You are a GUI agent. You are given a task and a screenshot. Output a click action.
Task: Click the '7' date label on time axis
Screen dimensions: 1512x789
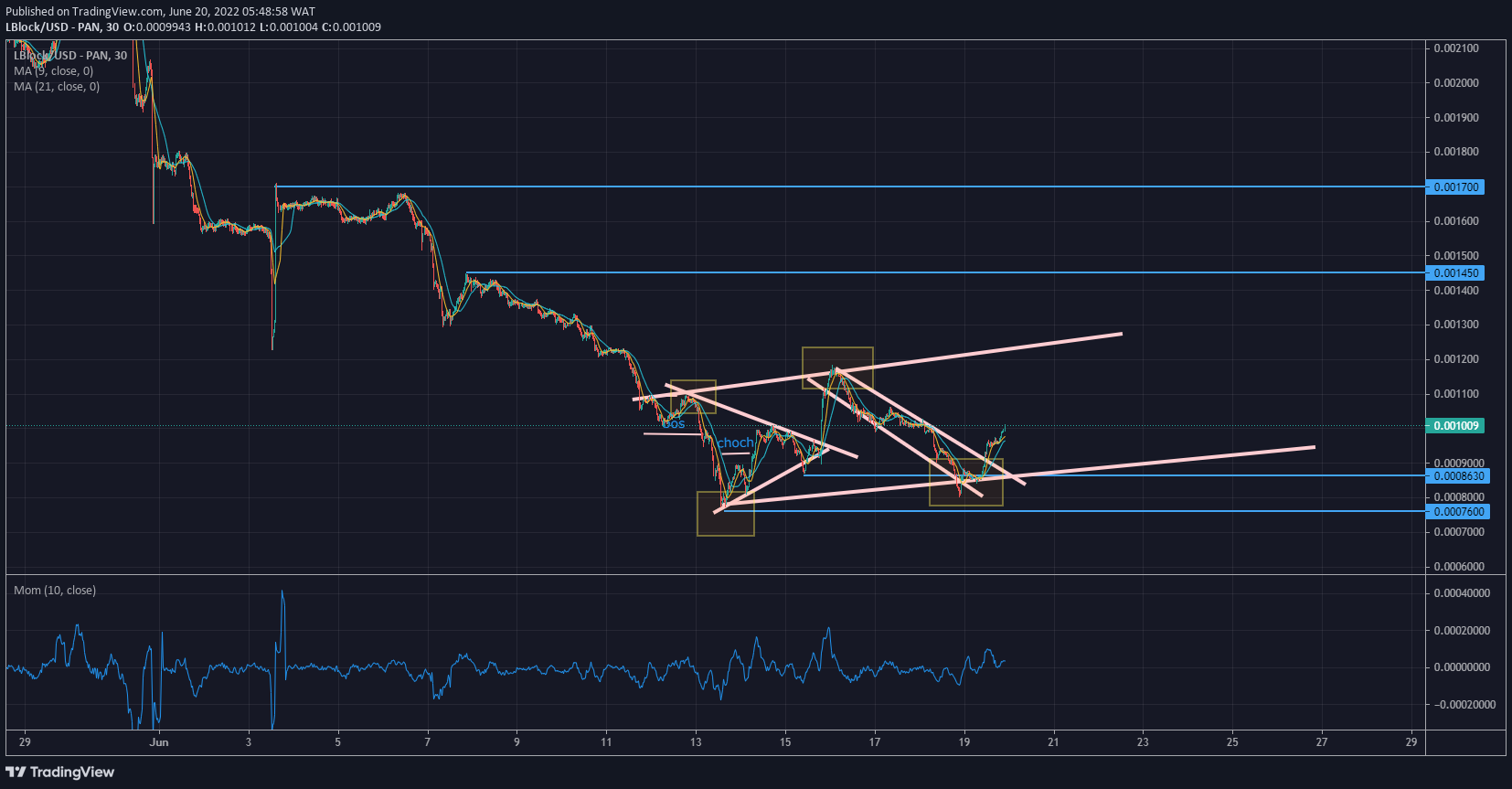click(x=427, y=741)
